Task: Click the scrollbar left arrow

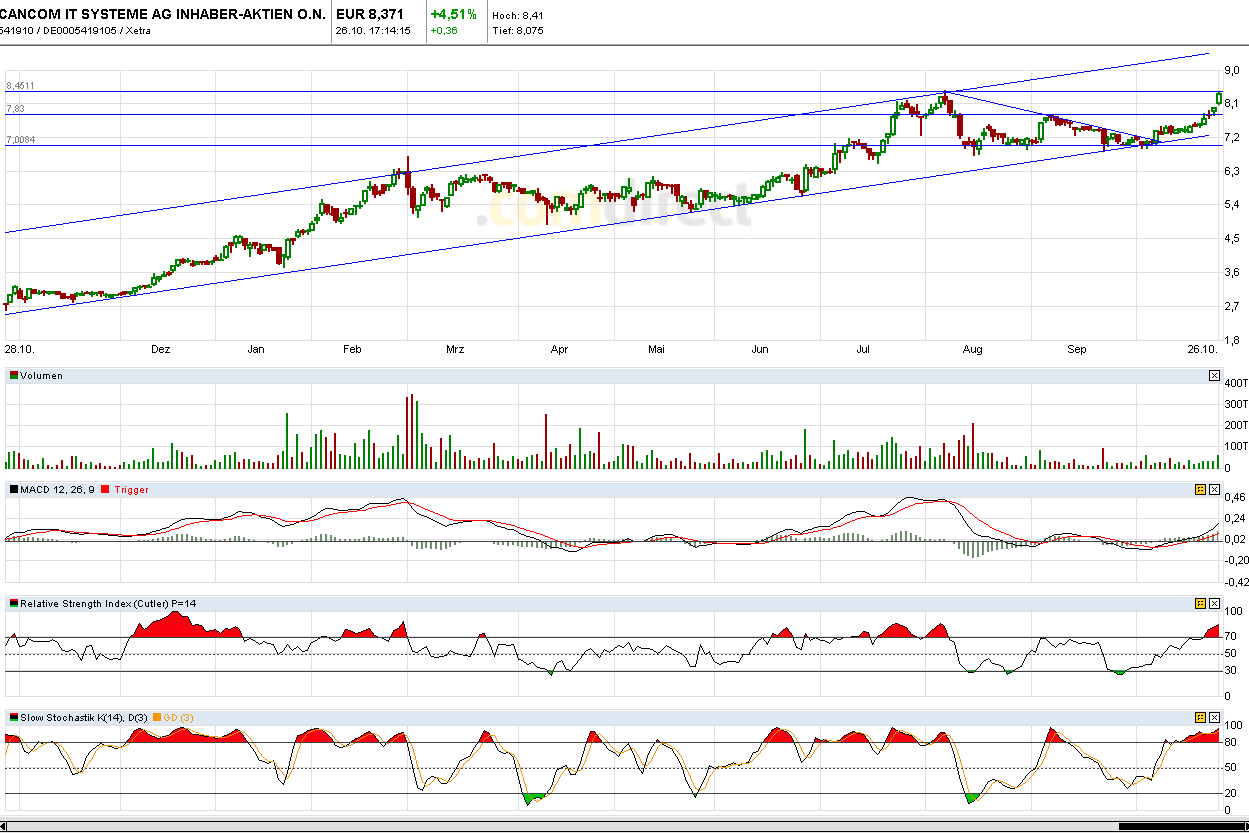Action: [5, 826]
